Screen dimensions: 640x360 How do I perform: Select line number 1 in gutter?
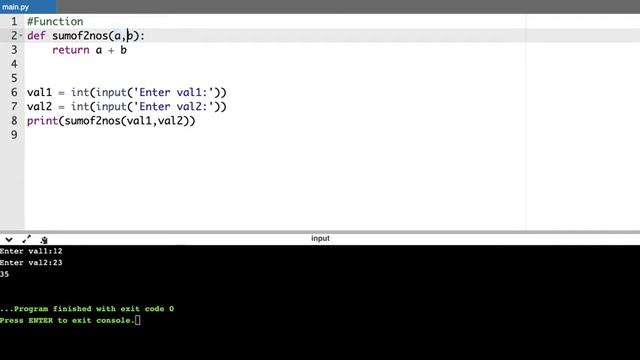click(x=14, y=21)
